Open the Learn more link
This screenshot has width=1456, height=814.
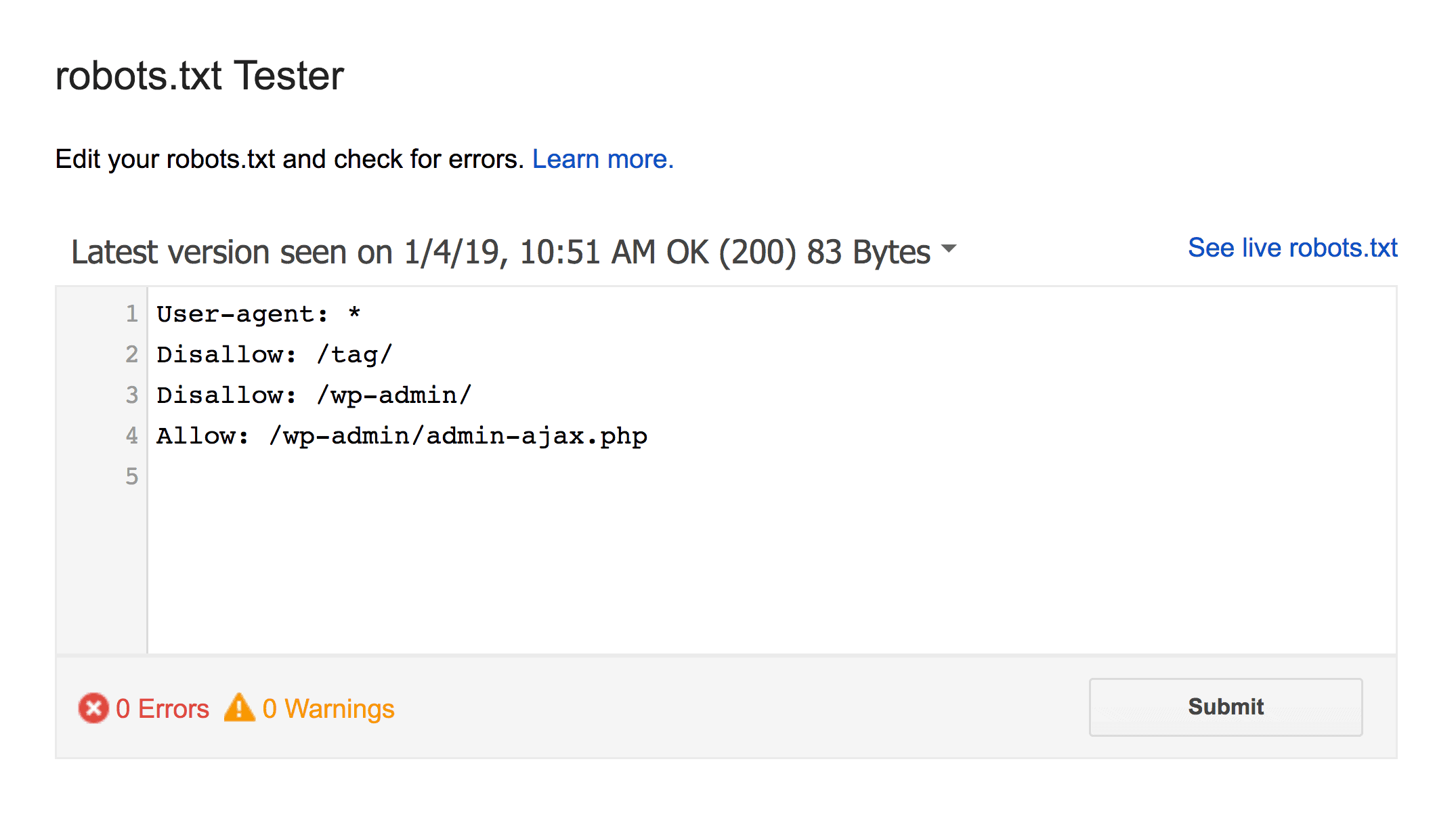pos(602,159)
